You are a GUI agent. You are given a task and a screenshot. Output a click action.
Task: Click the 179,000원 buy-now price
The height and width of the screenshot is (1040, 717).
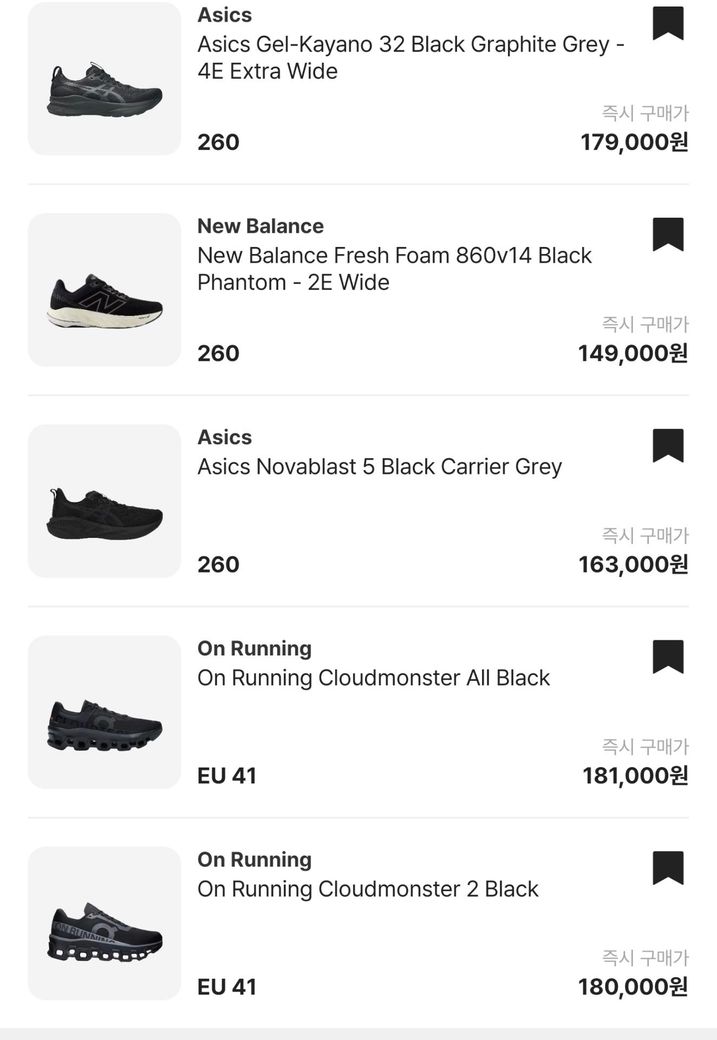(x=634, y=142)
